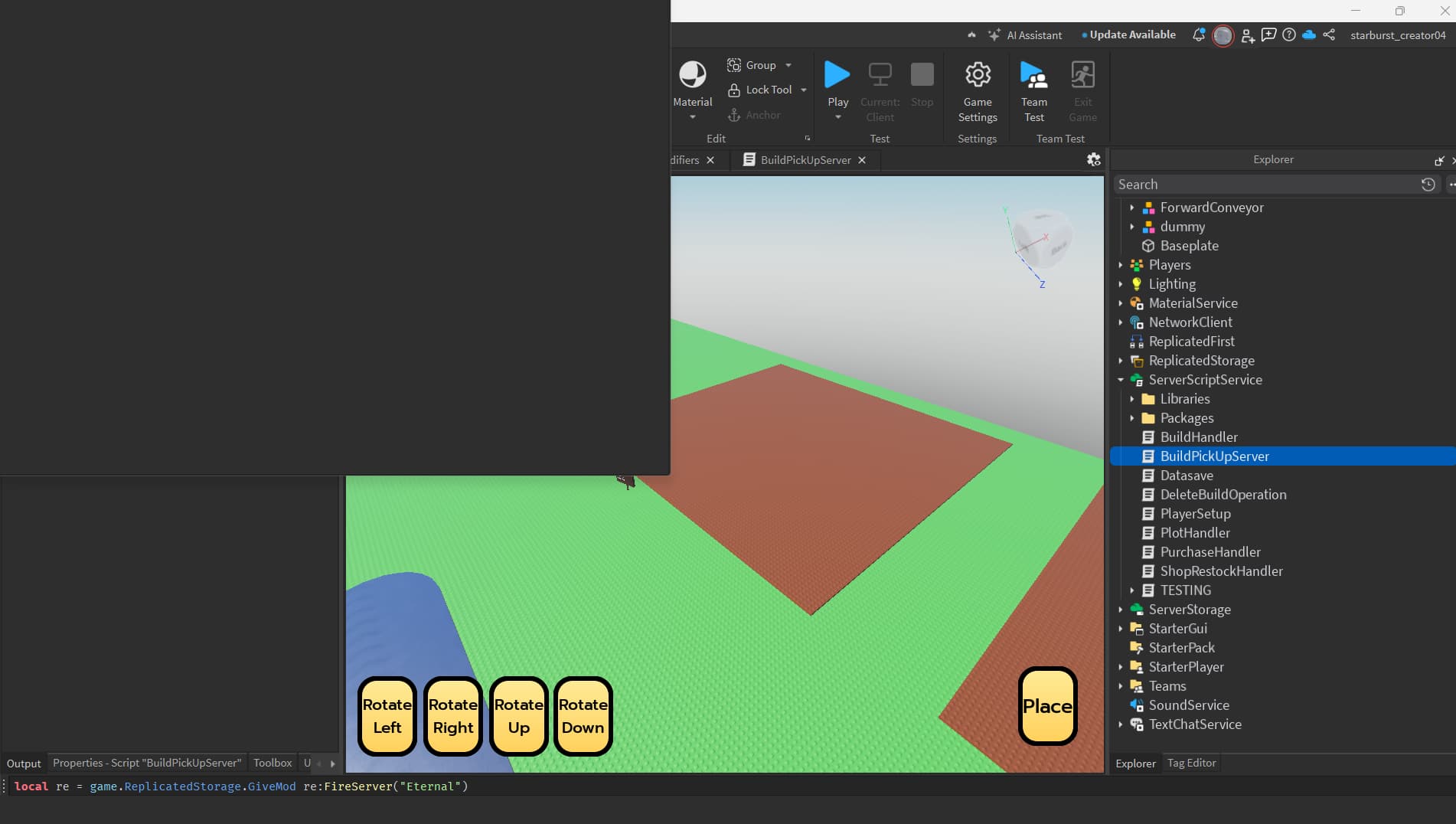The image size is (1456, 824).
Task: Switch to the Toolbox tab
Action: 272,763
